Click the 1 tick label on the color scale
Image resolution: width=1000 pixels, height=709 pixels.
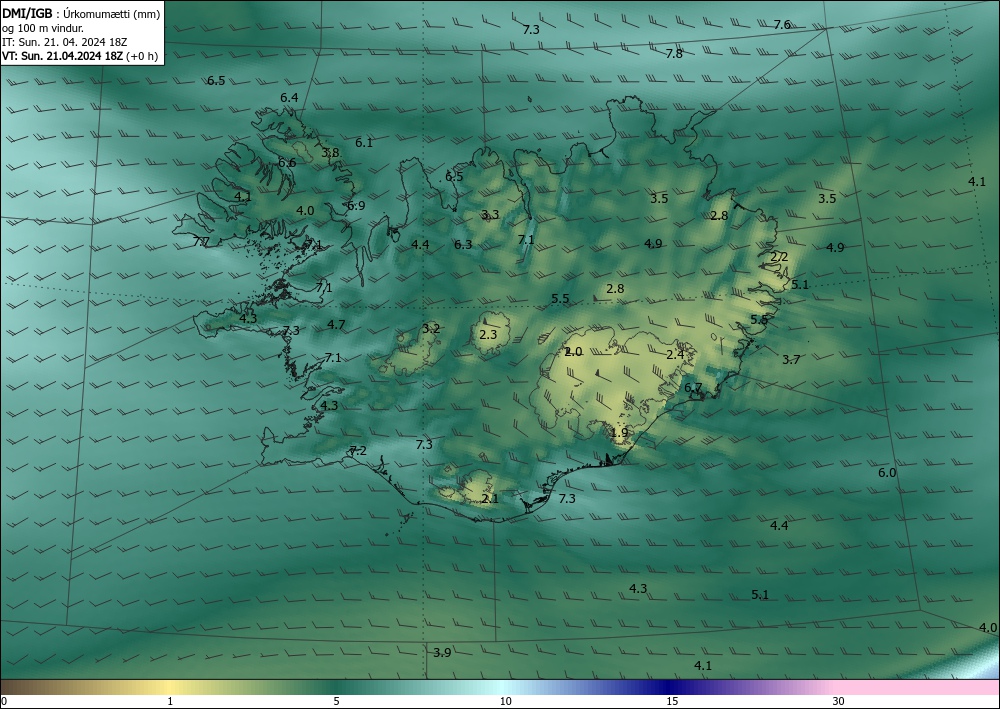[170, 701]
